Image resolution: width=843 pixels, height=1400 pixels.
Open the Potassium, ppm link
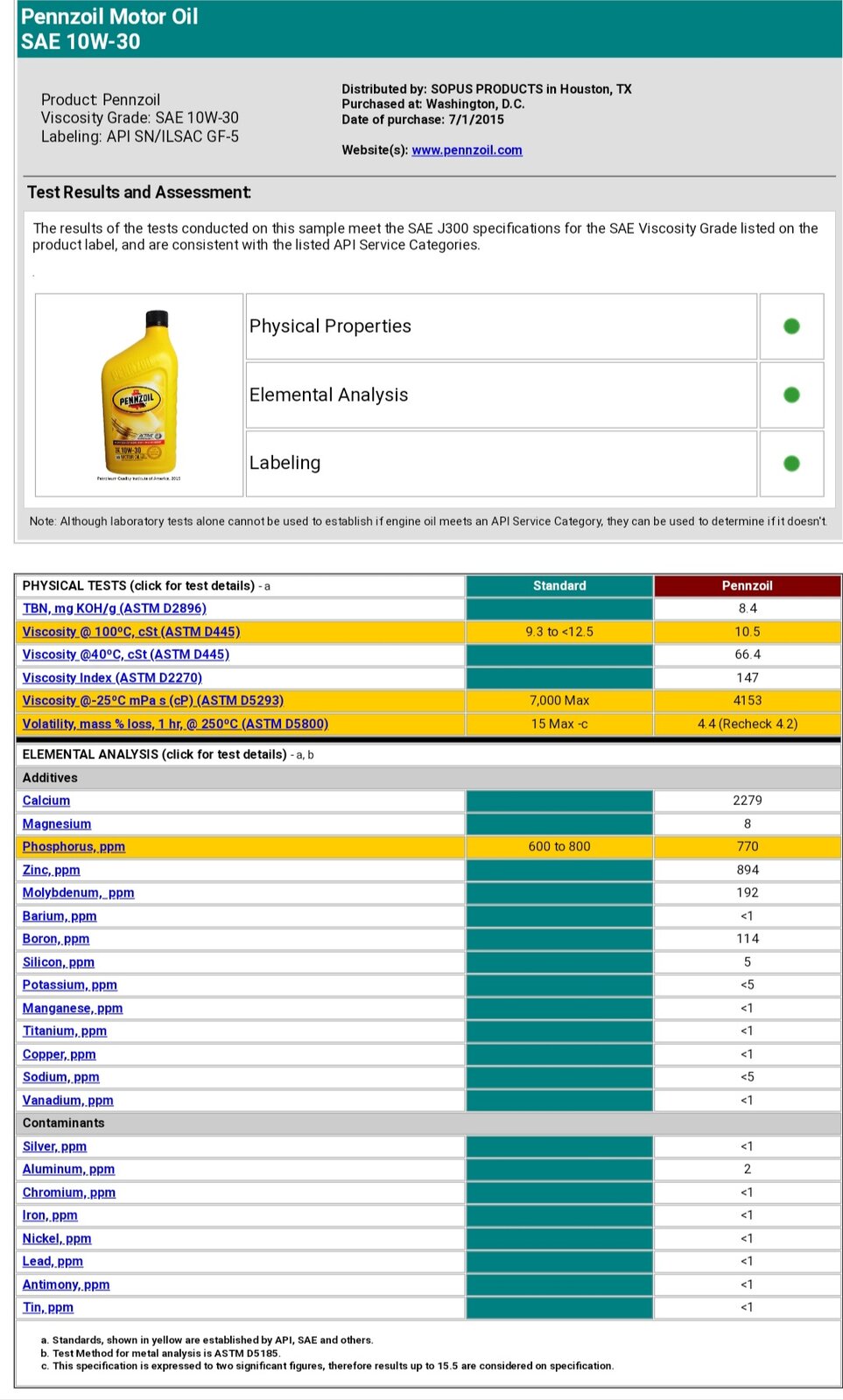[x=70, y=985]
